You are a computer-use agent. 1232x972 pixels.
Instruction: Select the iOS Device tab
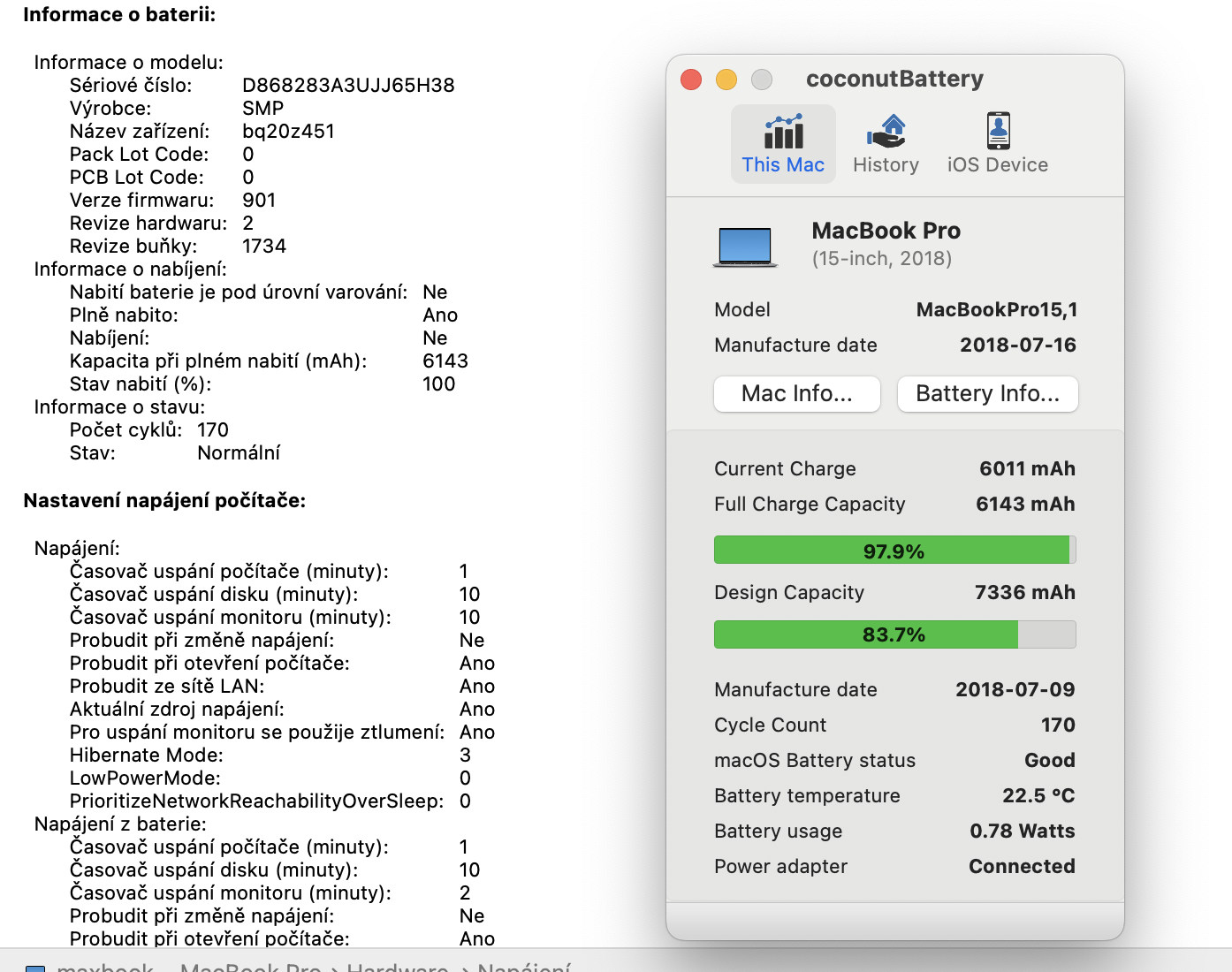pos(998,144)
